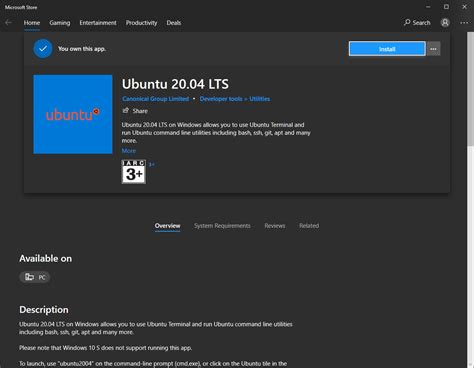This screenshot has height=368, width=474.
Task: Click the PC device availability chip
Action: pyautogui.click(x=35, y=277)
